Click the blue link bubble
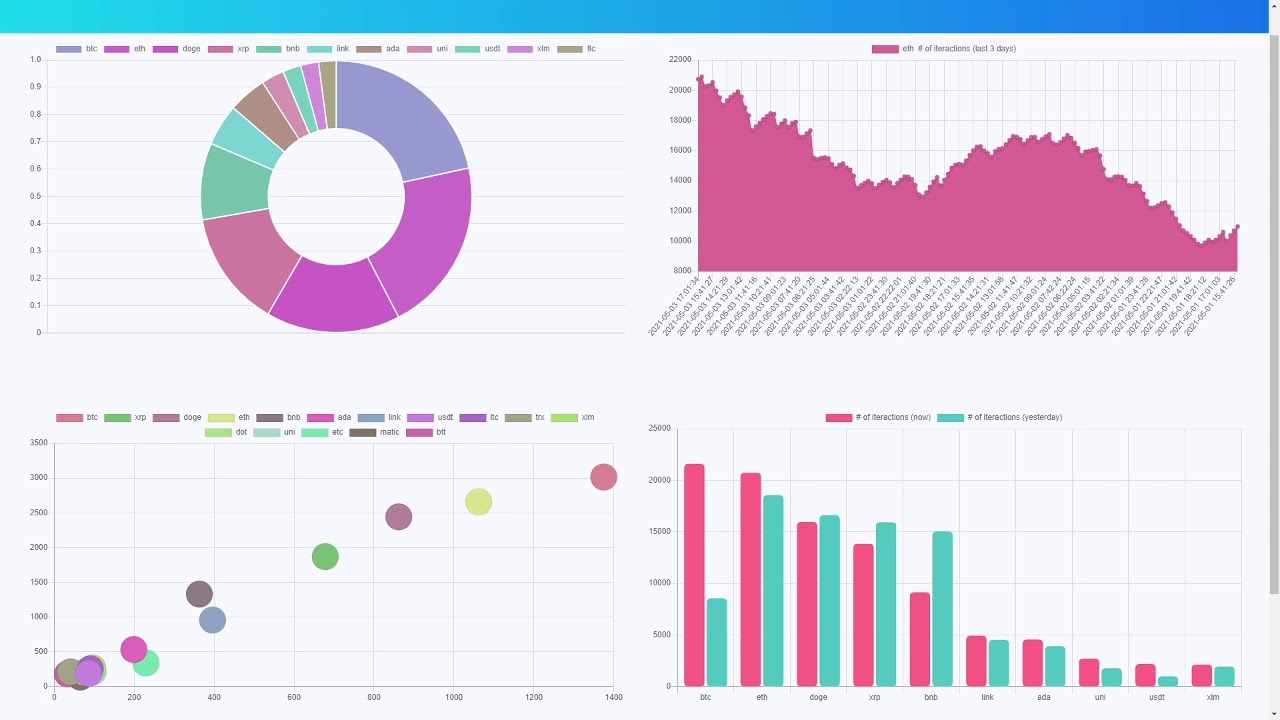 tap(212, 620)
